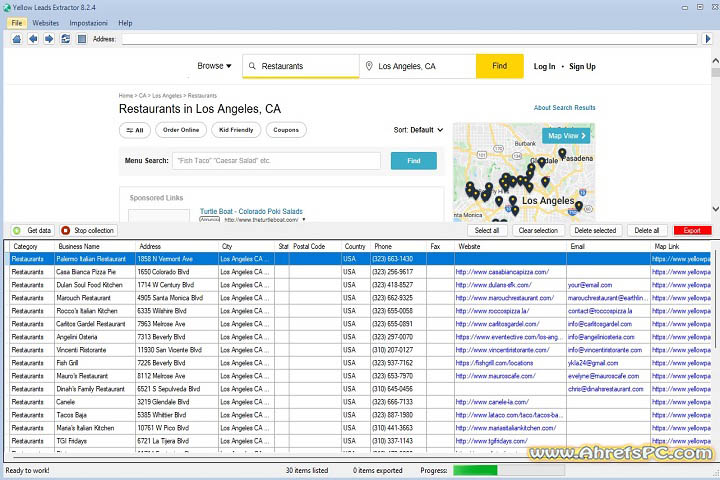Viewport: 720px width, 480px height.
Task: Click the Restaurants search field
Action: [301, 66]
